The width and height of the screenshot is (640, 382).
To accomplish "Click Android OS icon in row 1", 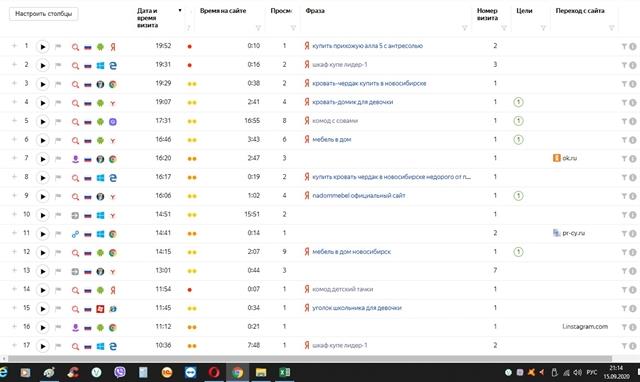I will 100,47.
